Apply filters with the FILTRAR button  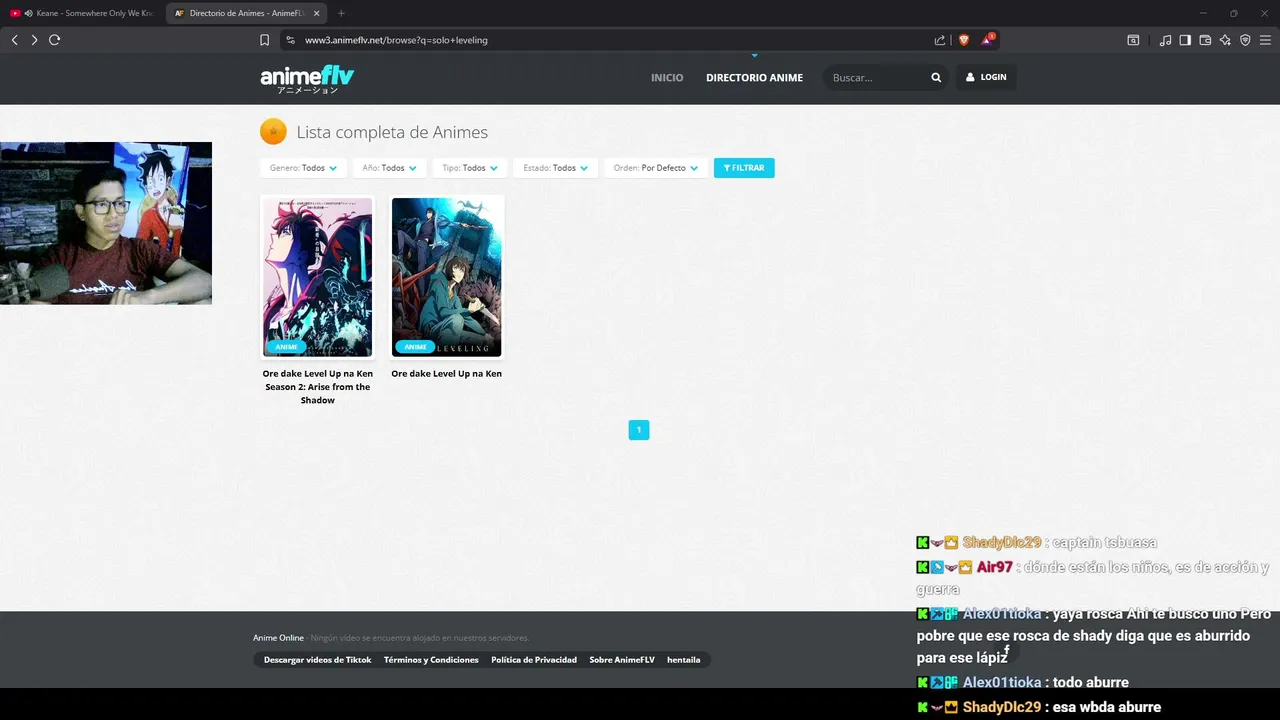click(744, 168)
